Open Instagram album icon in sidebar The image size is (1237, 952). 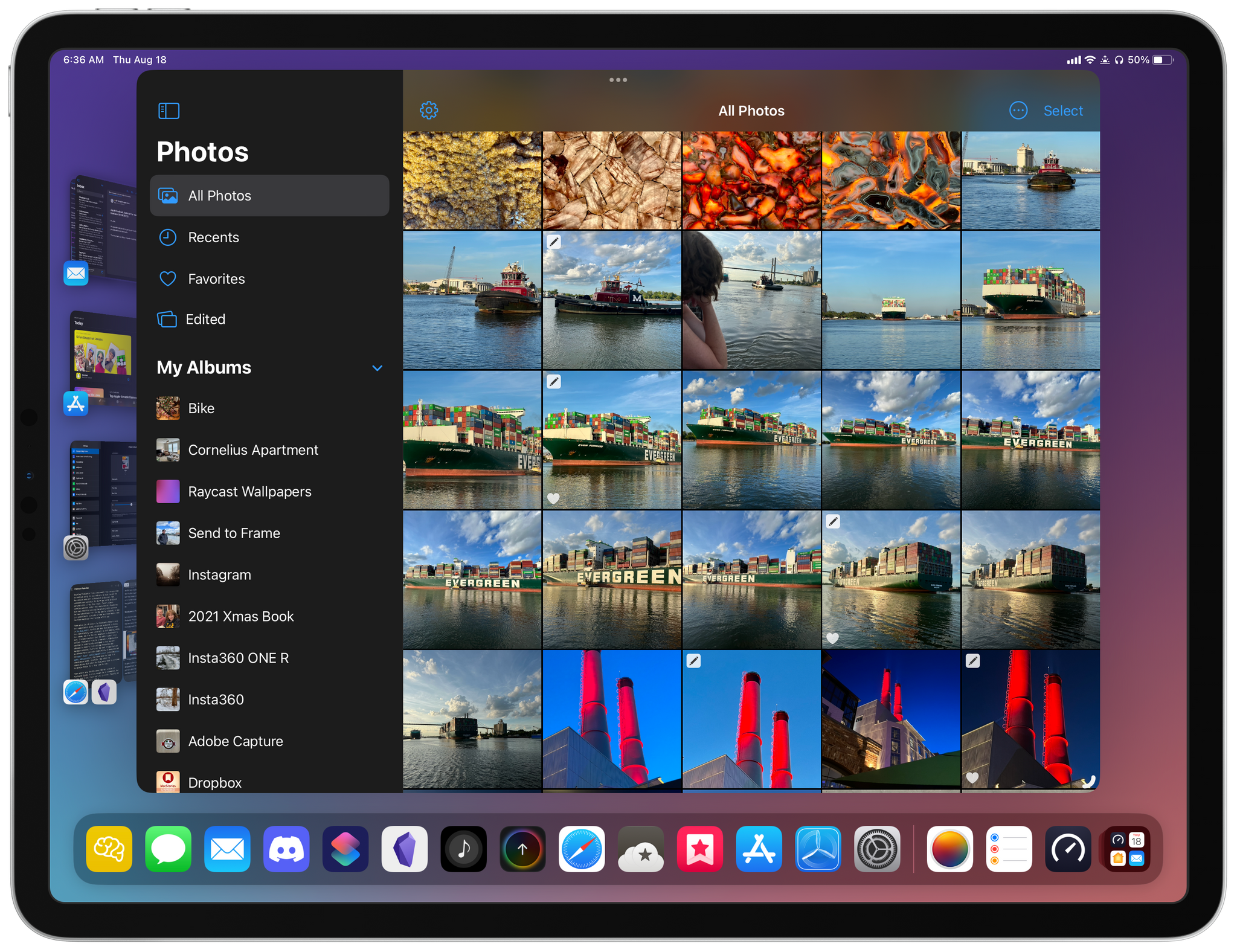(167, 573)
